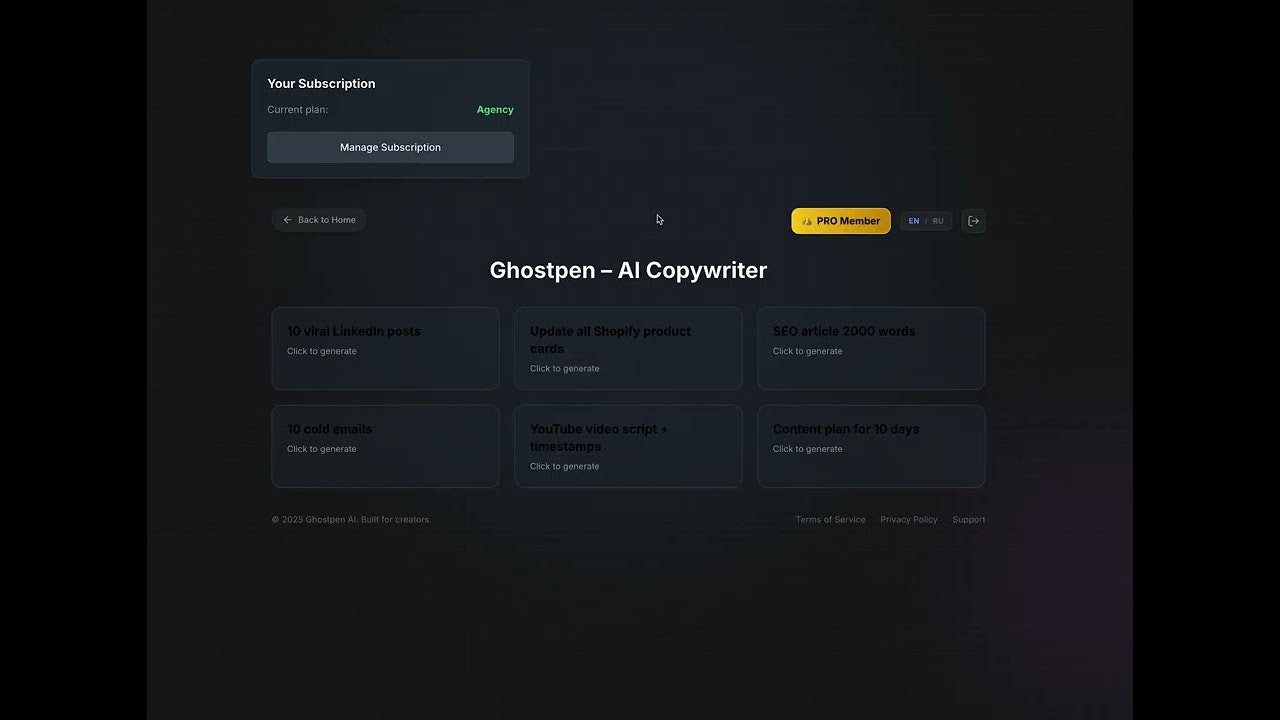Click the PRO Member badge
Image resolution: width=1280 pixels, height=720 pixels.
(841, 220)
